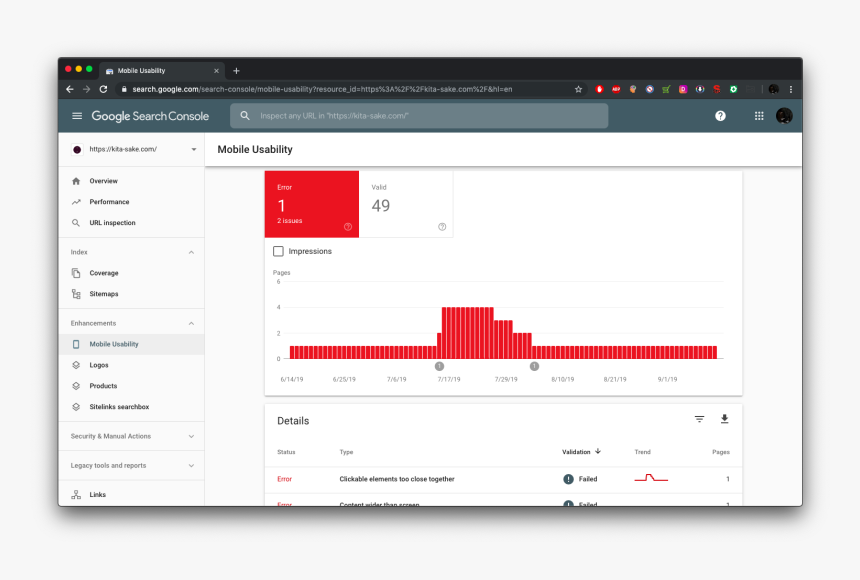Click the Overview home icon

(x=76, y=181)
